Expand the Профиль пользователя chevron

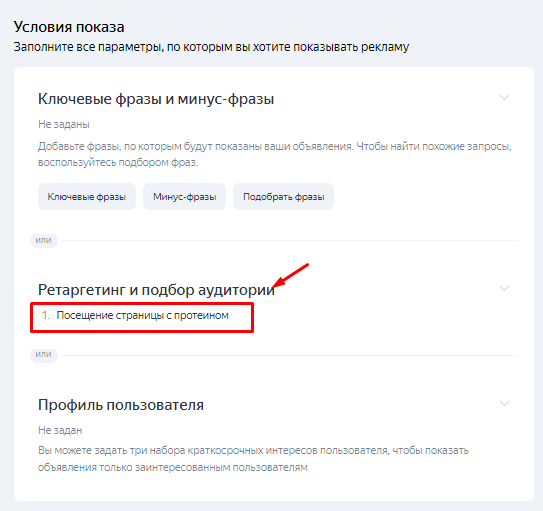click(x=504, y=403)
